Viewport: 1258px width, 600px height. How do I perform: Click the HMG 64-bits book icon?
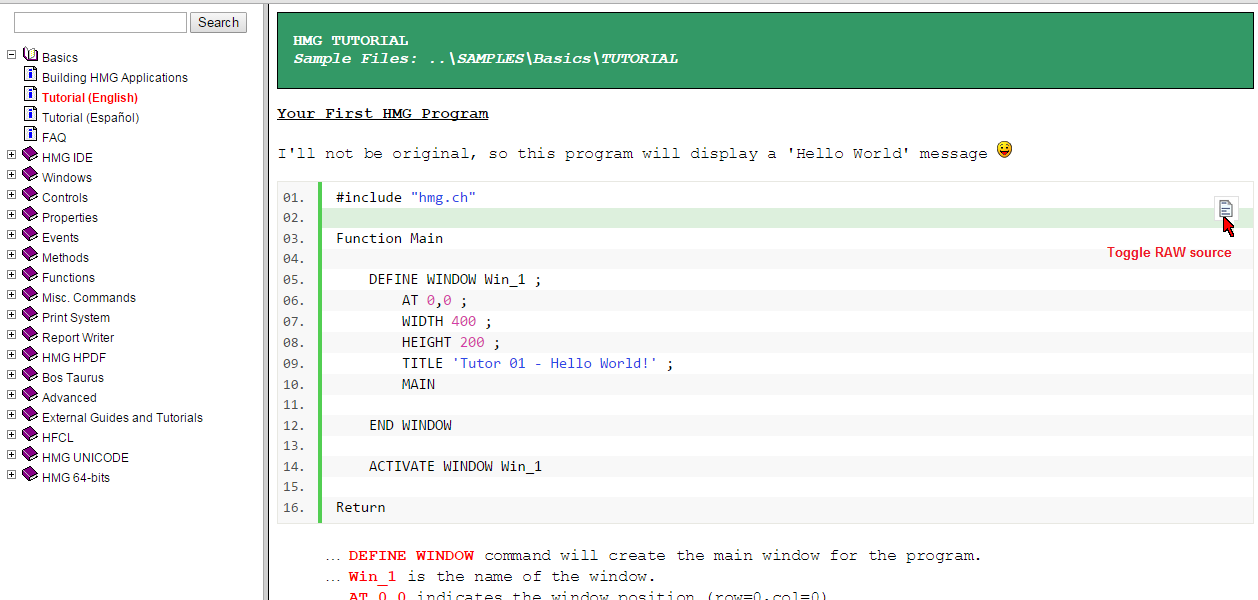tap(30, 475)
